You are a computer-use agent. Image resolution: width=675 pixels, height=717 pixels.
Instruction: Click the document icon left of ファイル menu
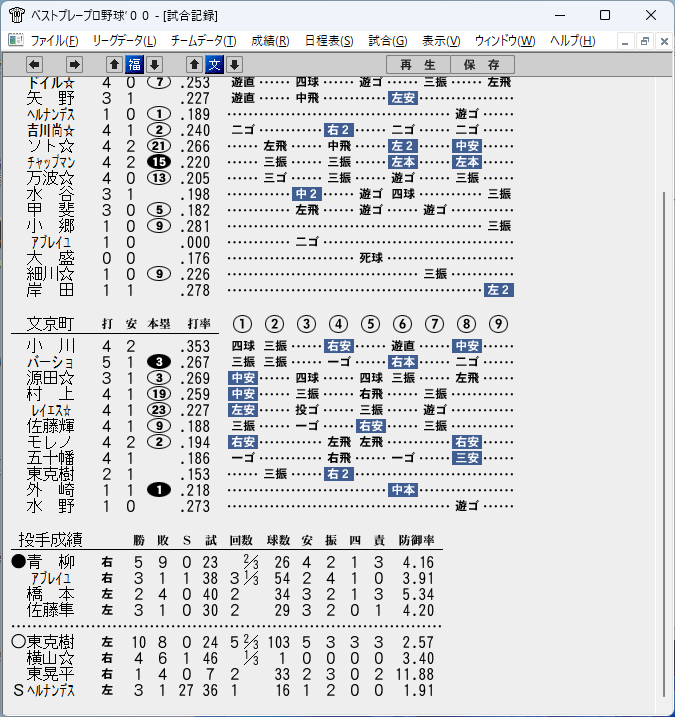pos(16,41)
